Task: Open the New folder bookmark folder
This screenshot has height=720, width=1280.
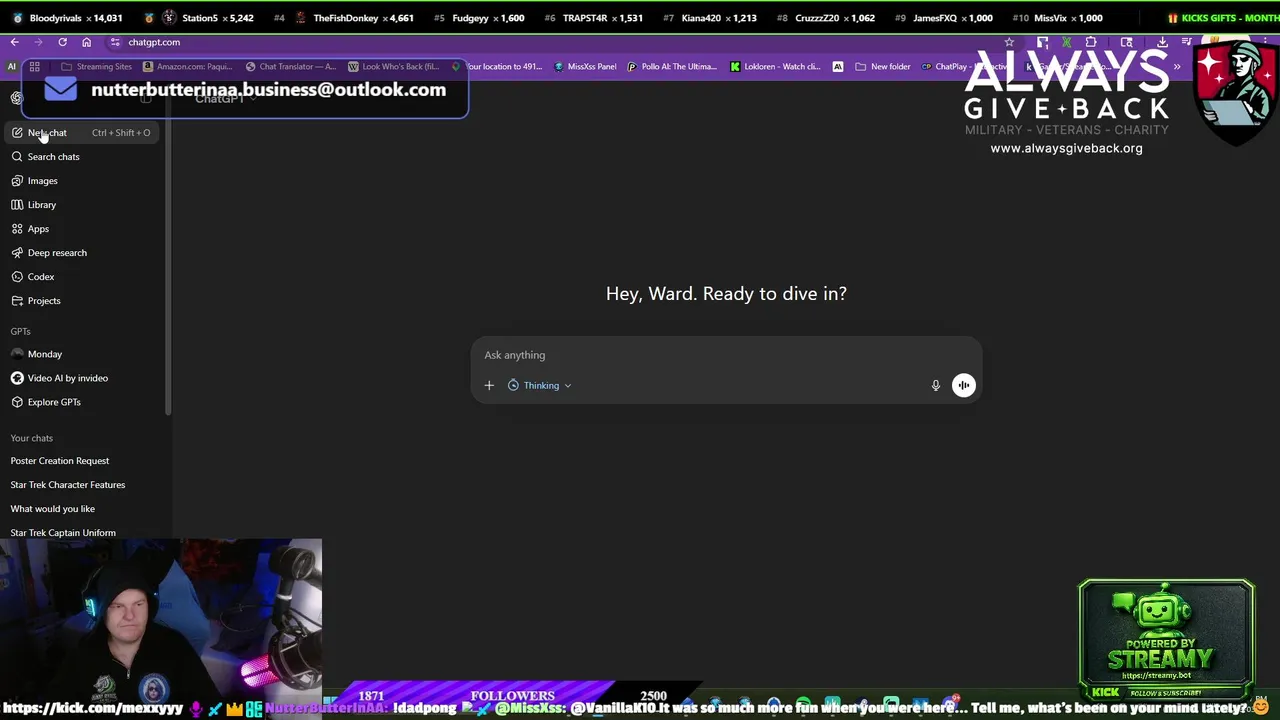Action: (x=883, y=67)
